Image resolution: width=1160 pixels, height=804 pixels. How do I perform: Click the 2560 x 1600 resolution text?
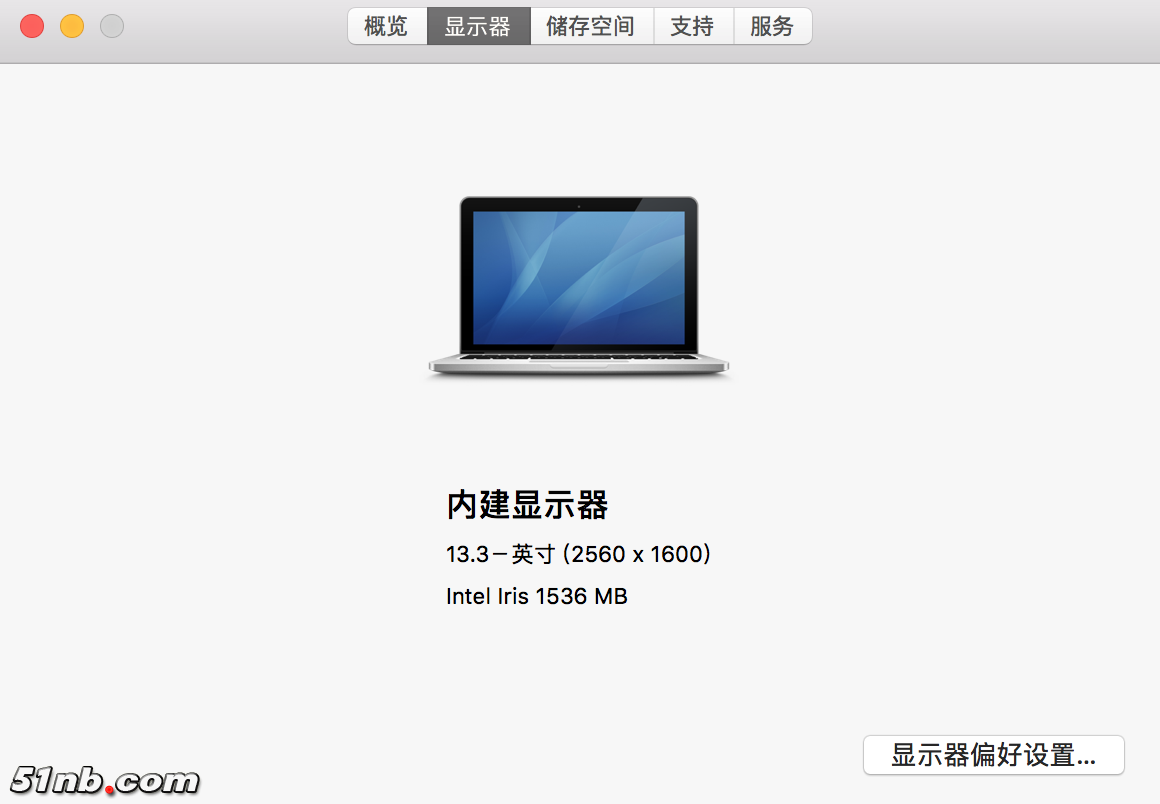pos(637,554)
